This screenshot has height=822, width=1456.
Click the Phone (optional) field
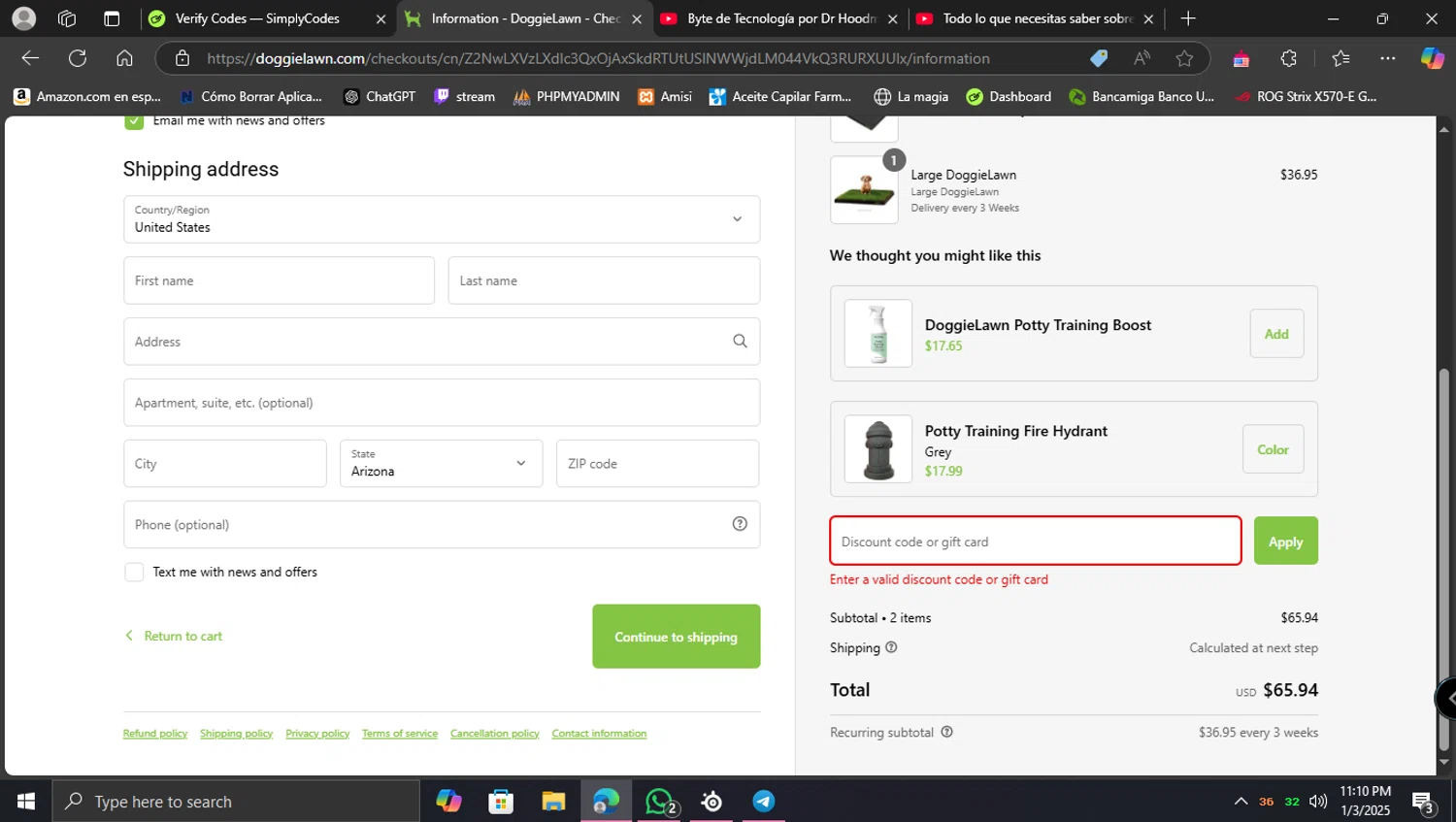(442, 524)
